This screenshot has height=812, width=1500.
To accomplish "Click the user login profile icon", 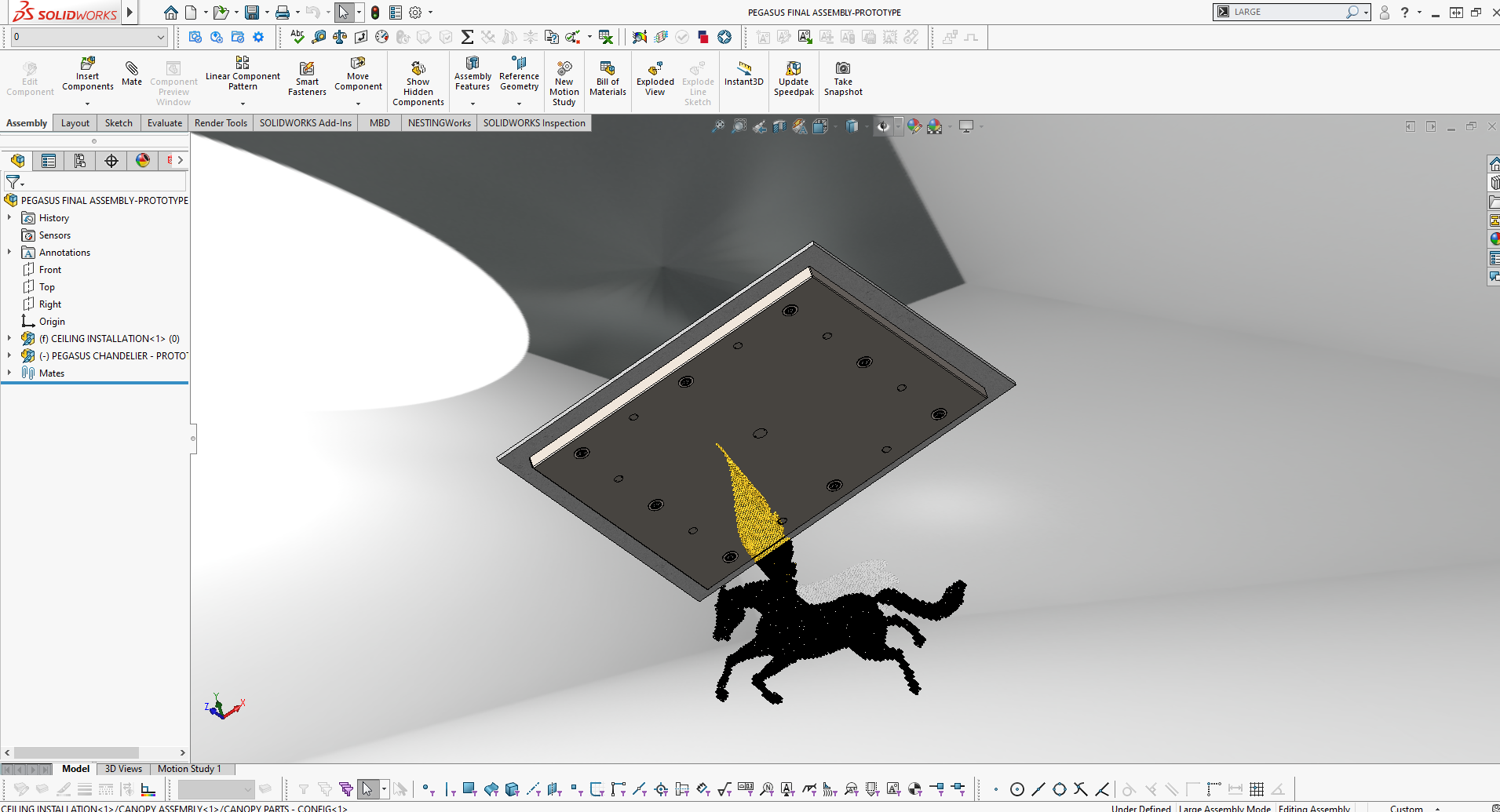I will point(1385,13).
